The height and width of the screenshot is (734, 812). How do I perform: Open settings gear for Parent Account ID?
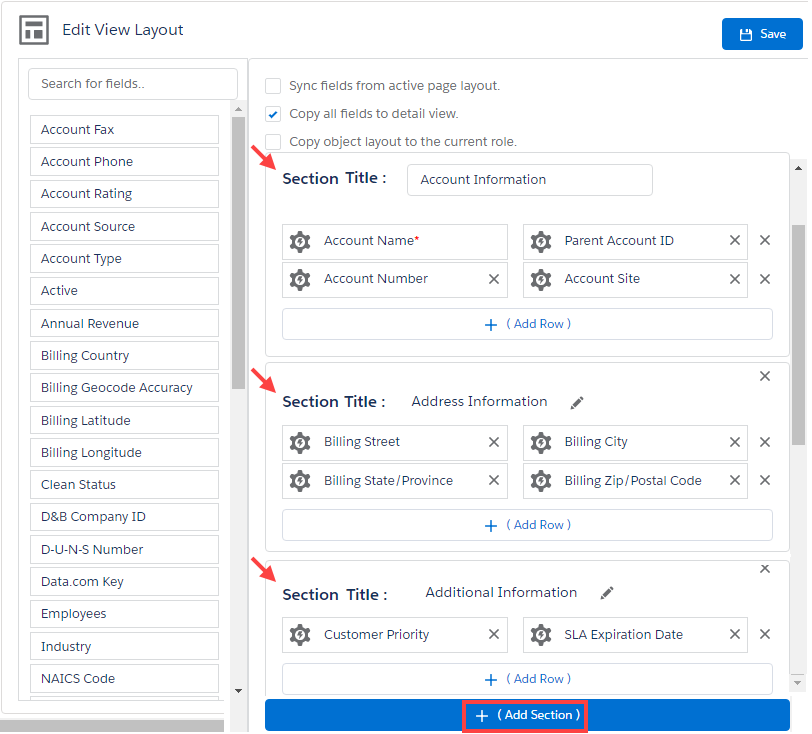pyautogui.click(x=540, y=241)
